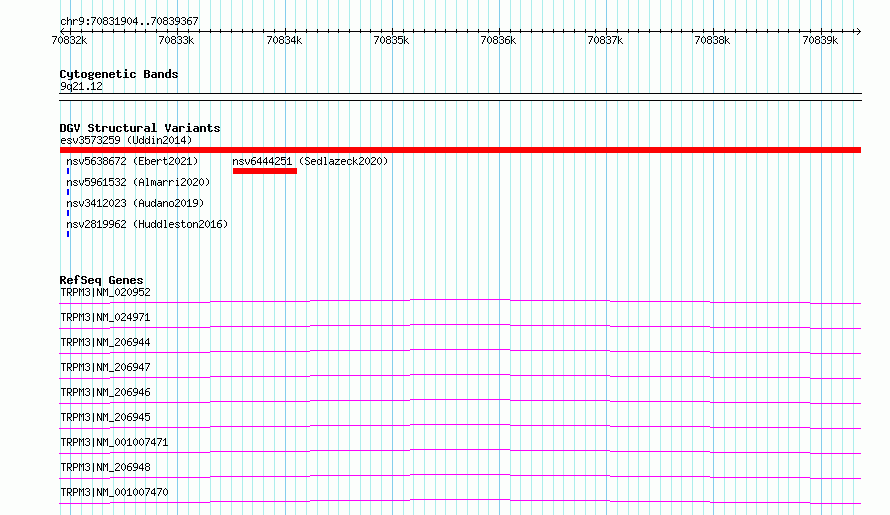
Task: Open variant nsv2819962 (Huddleston2016)
Action: click(x=147, y=224)
